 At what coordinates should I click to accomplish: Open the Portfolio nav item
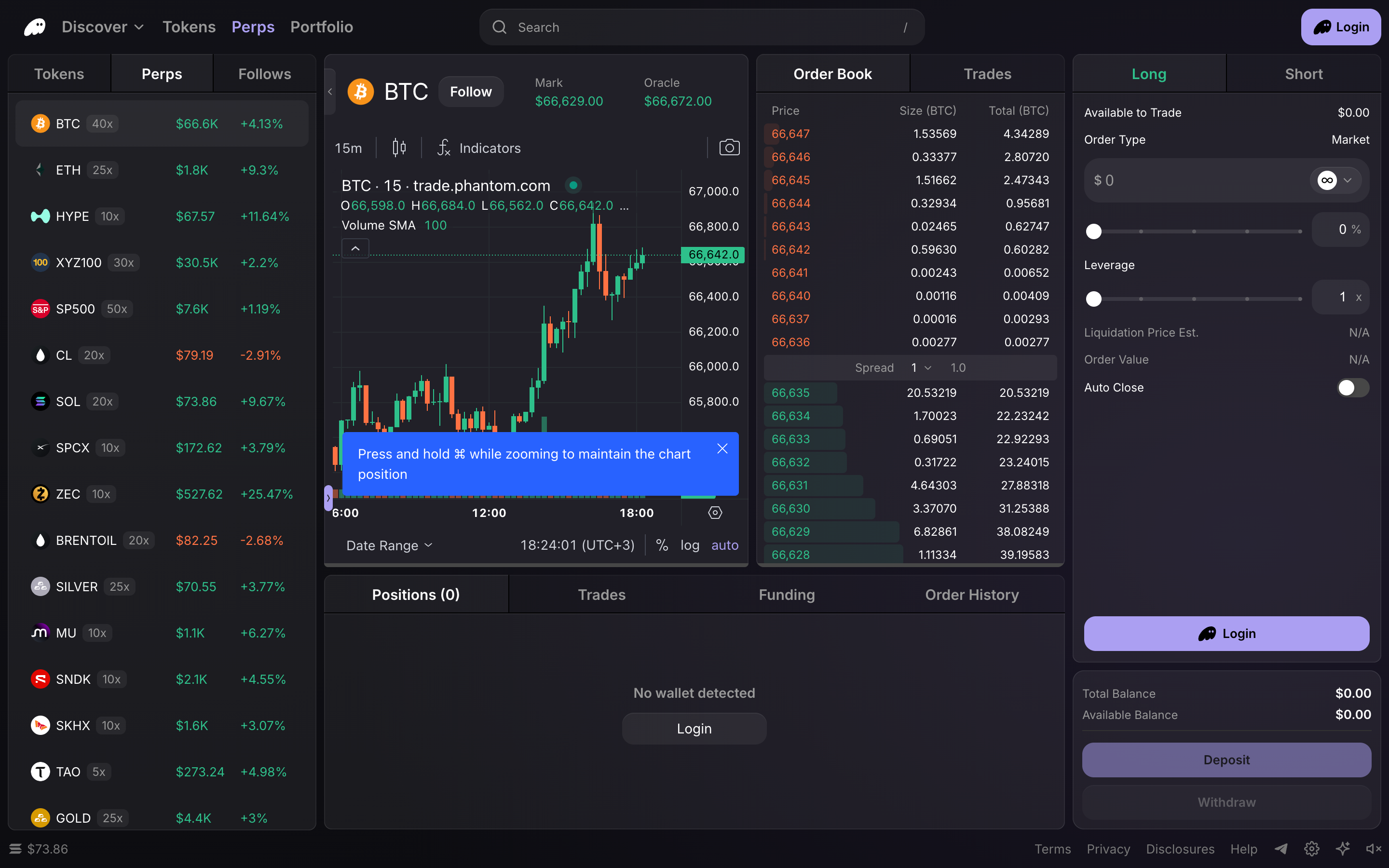pos(321,27)
